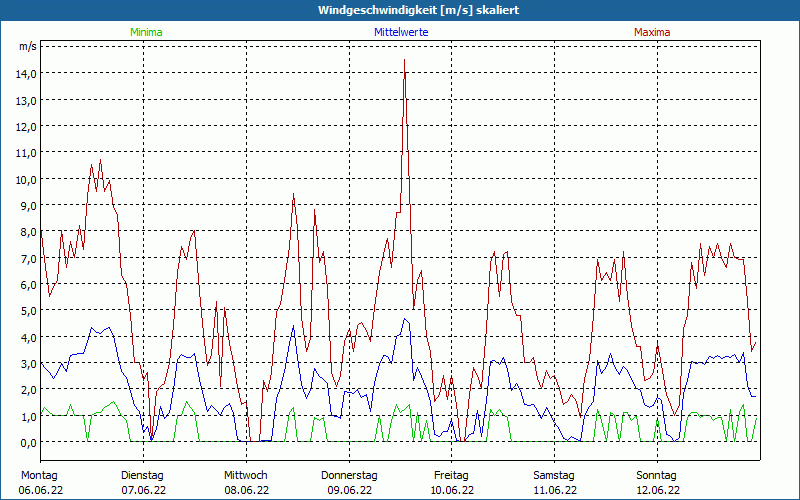The height and width of the screenshot is (500, 800).
Task: Click the '0,0' y-axis value
Action: pos(28,442)
